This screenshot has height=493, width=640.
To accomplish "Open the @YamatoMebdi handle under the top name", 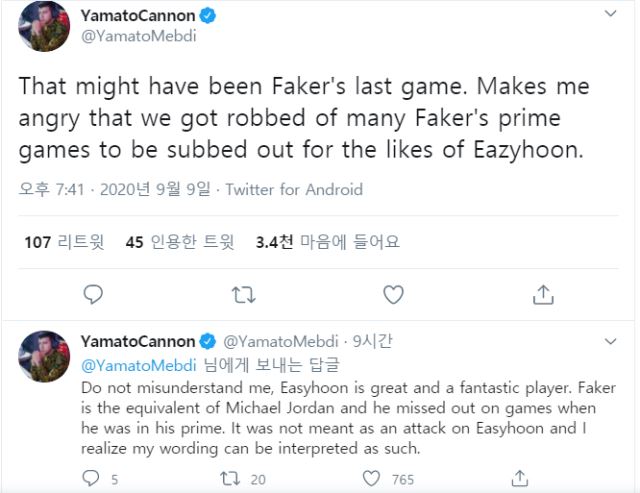I will pos(139,36).
